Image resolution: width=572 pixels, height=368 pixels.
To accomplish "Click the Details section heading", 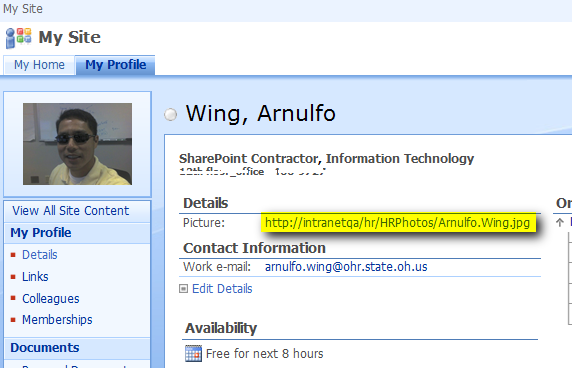I will pyautogui.click(x=205, y=203).
